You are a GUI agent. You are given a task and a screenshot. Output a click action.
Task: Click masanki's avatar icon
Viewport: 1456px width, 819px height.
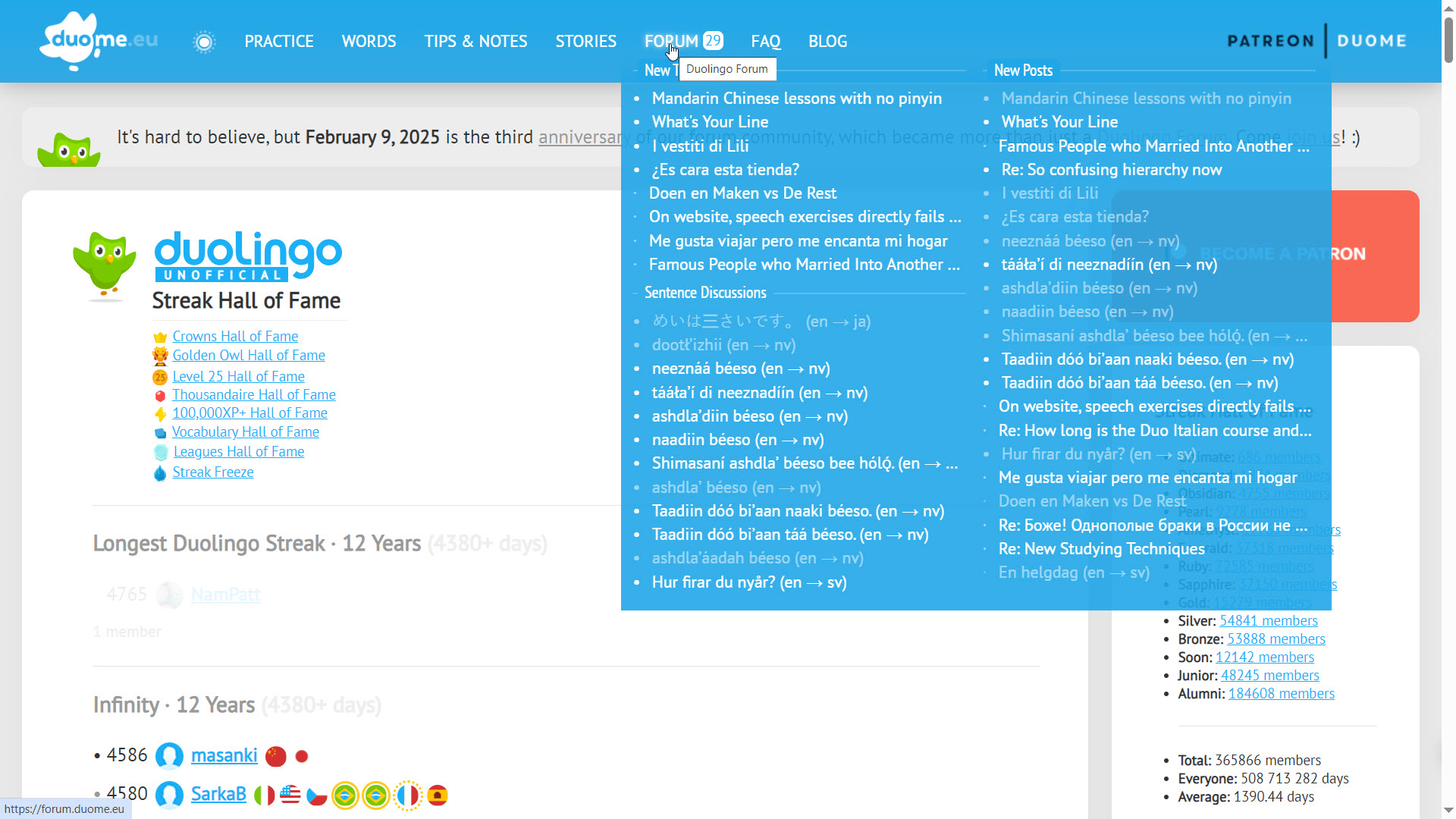(x=169, y=756)
